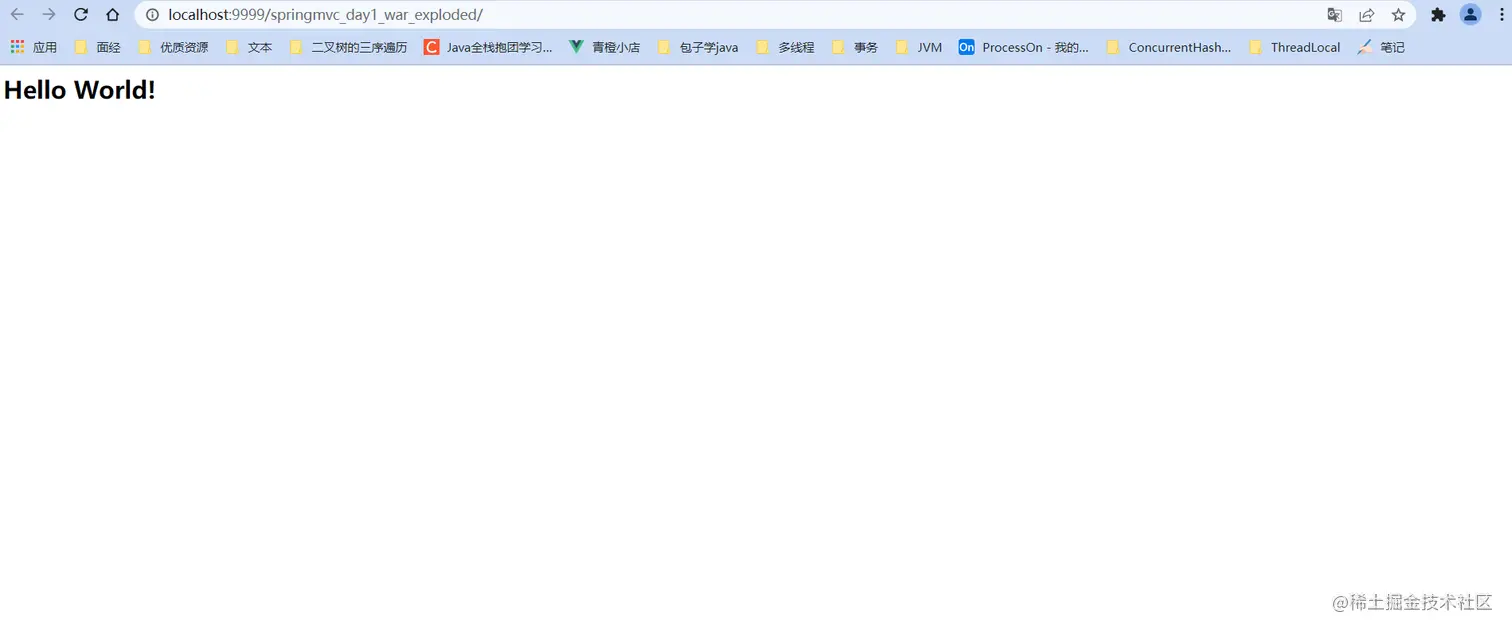Image resolution: width=1512 pixels, height=632 pixels.
Task: Open the 青橙小店 bookmark
Action: pyautogui.click(x=604, y=47)
